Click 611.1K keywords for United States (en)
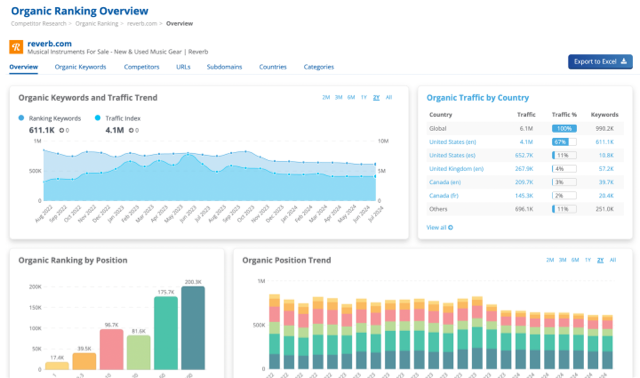This screenshot has width=640, height=378. point(604,142)
